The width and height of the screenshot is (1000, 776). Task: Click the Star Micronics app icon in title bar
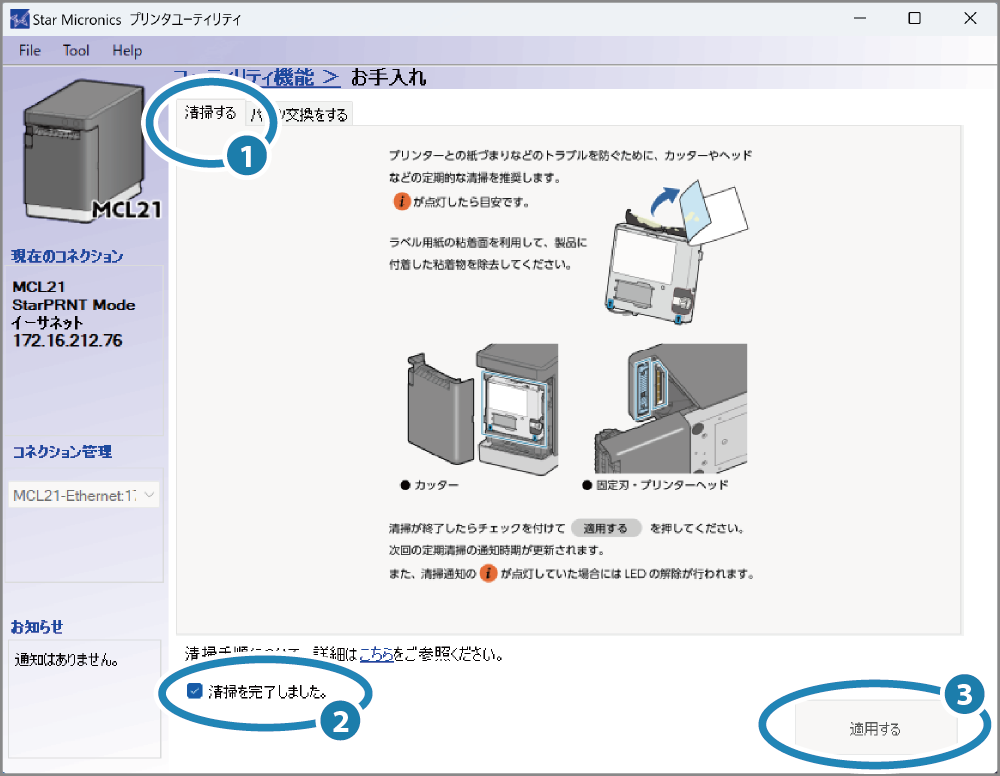pyautogui.click(x=20, y=19)
